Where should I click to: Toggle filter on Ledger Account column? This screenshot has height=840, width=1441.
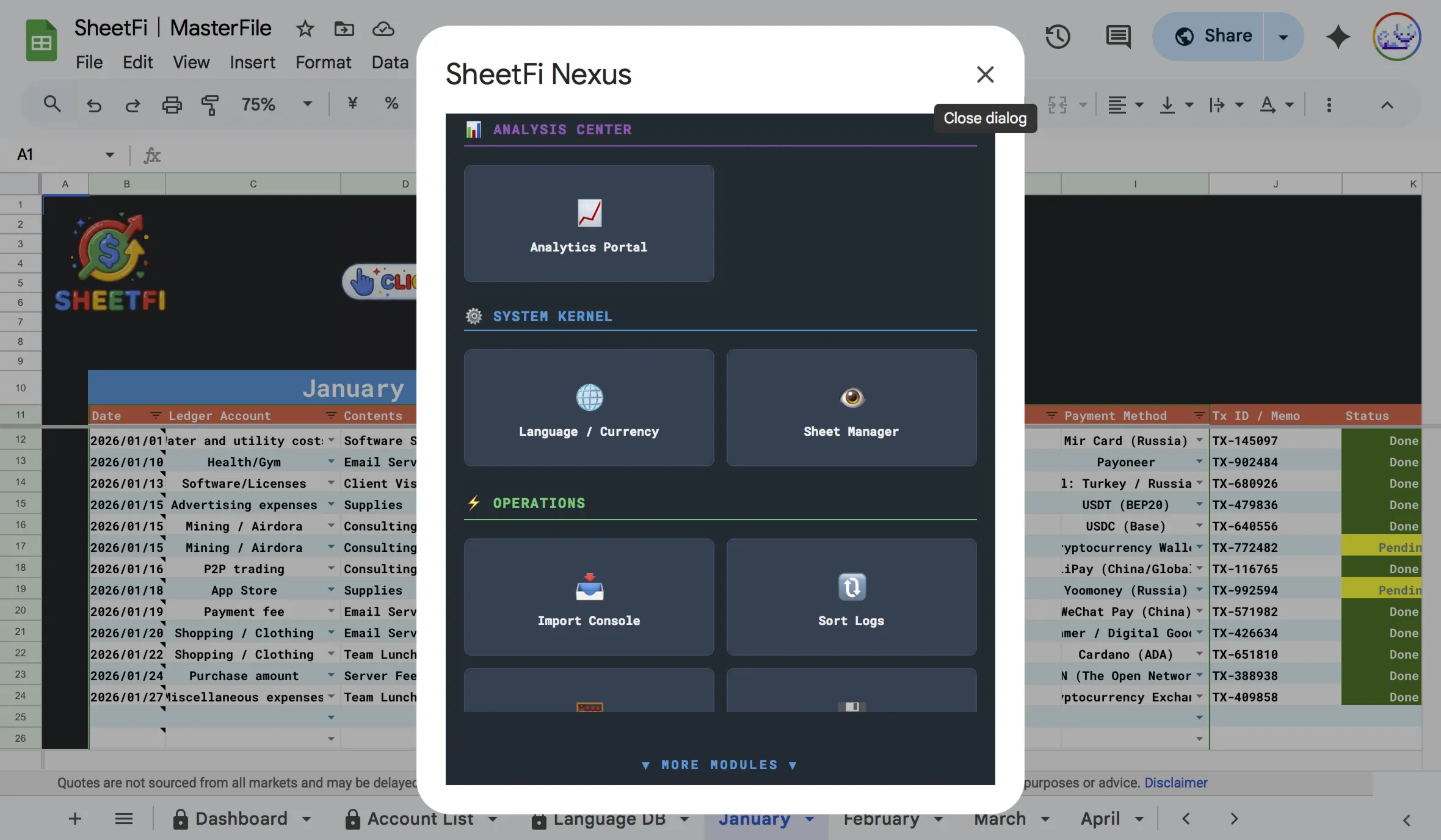[x=330, y=416]
